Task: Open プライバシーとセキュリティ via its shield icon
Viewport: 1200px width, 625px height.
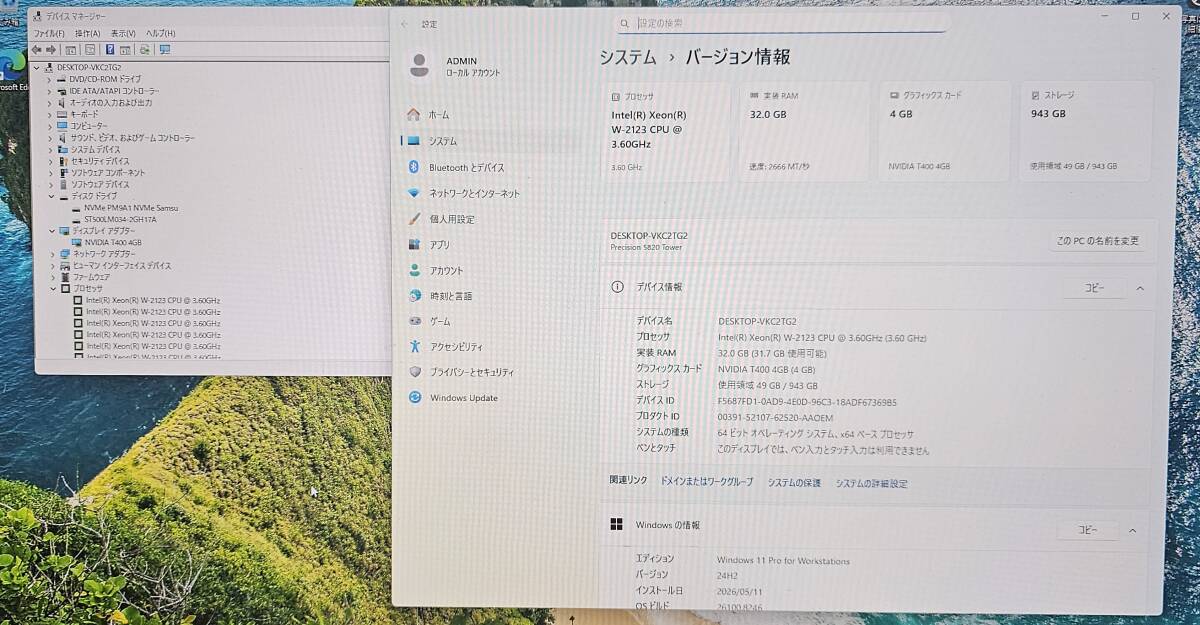Action: [414, 372]
